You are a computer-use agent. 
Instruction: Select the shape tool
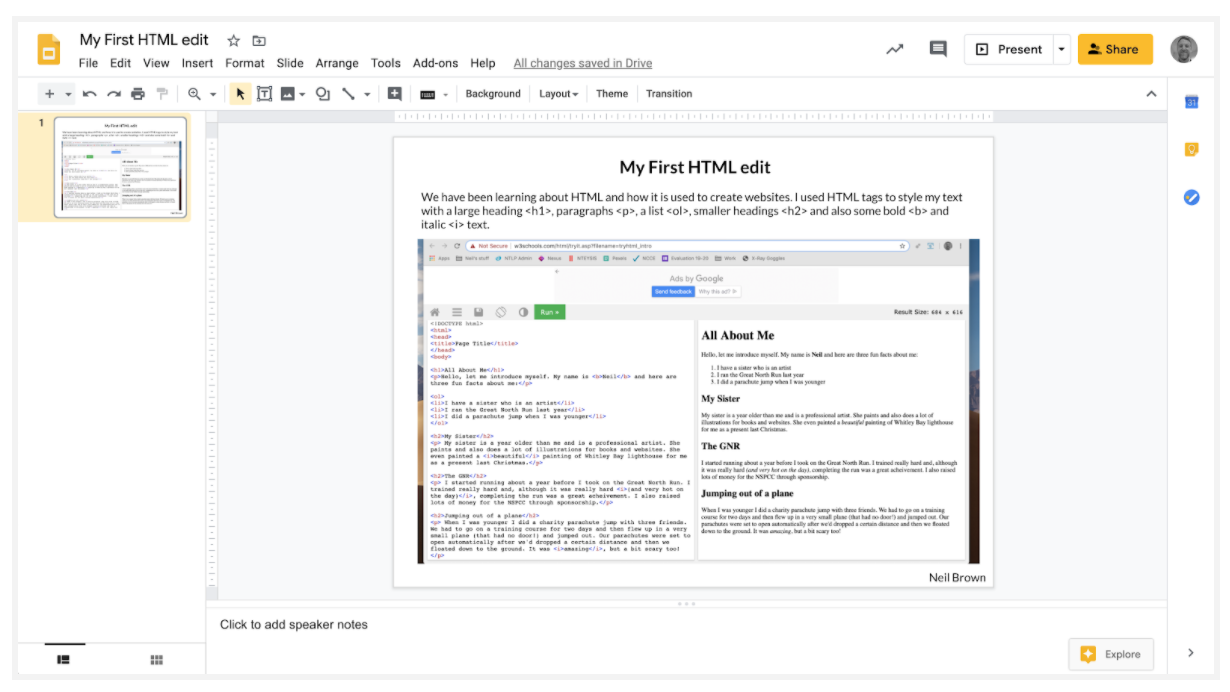pyautogui.click(x=323, y=94)
